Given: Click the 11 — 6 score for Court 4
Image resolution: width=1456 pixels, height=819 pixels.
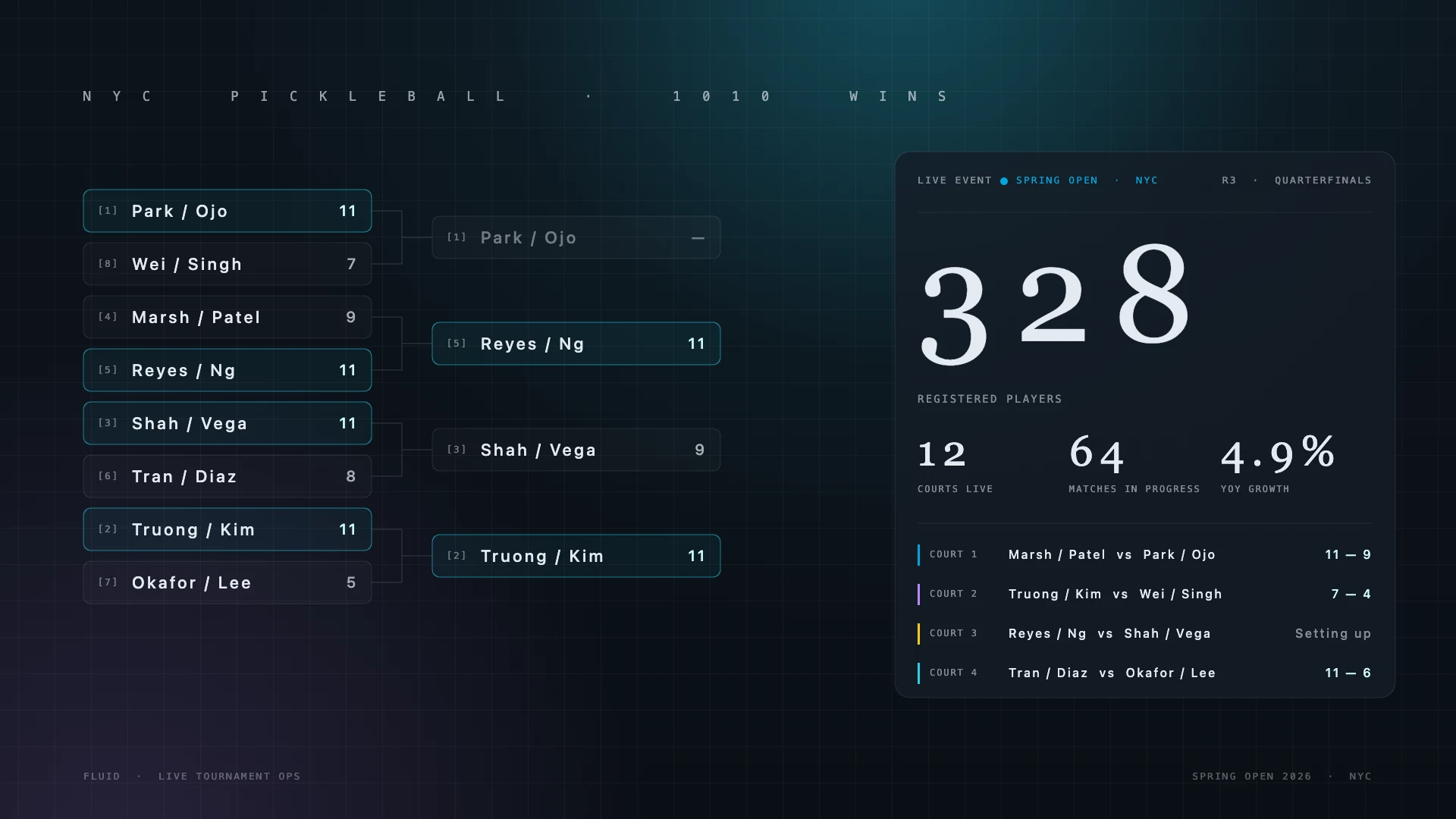Looking at the screenshot, I should (1348, 673).
